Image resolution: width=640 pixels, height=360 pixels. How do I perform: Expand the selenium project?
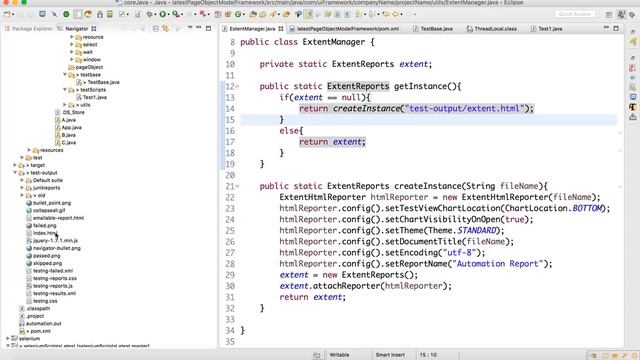click(x=8, y=339)
